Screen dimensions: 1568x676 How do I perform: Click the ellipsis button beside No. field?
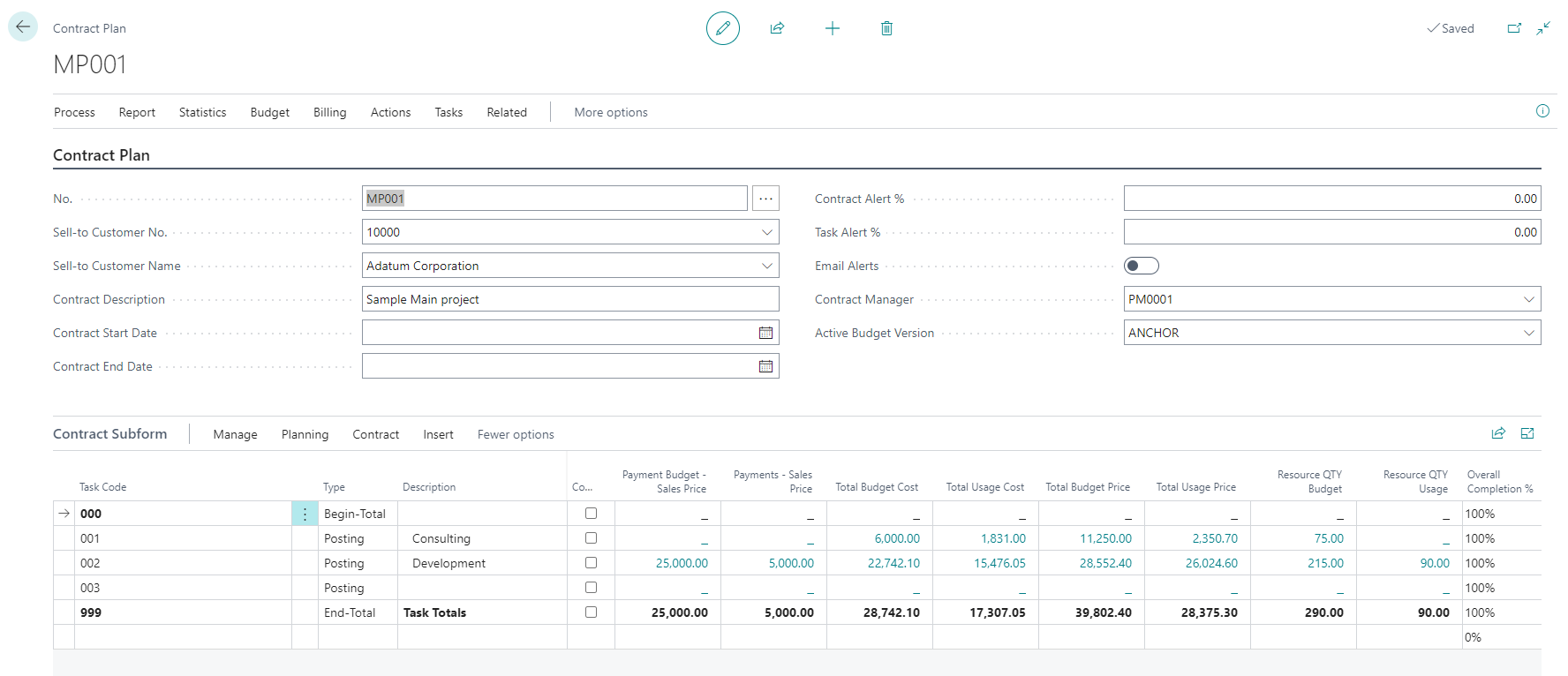(765, 199)
